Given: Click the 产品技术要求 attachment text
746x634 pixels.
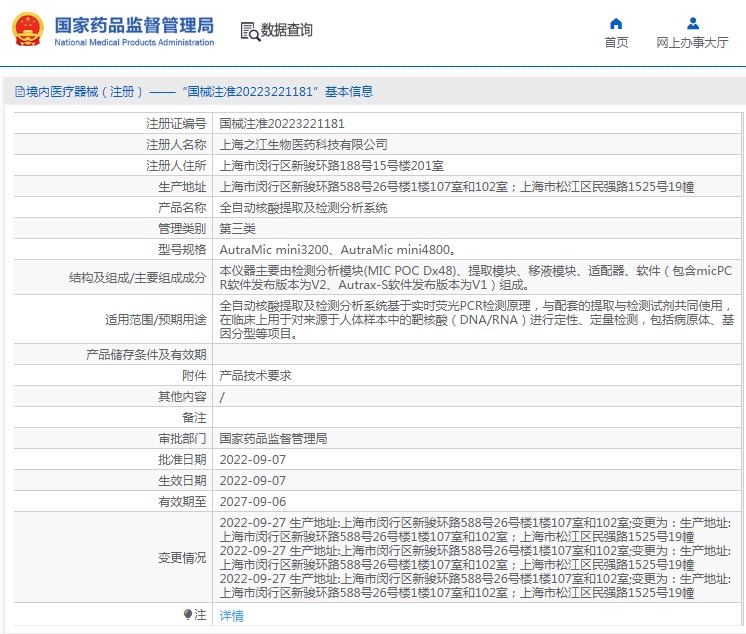Looking at the screenshot, I should click(255, 376).
